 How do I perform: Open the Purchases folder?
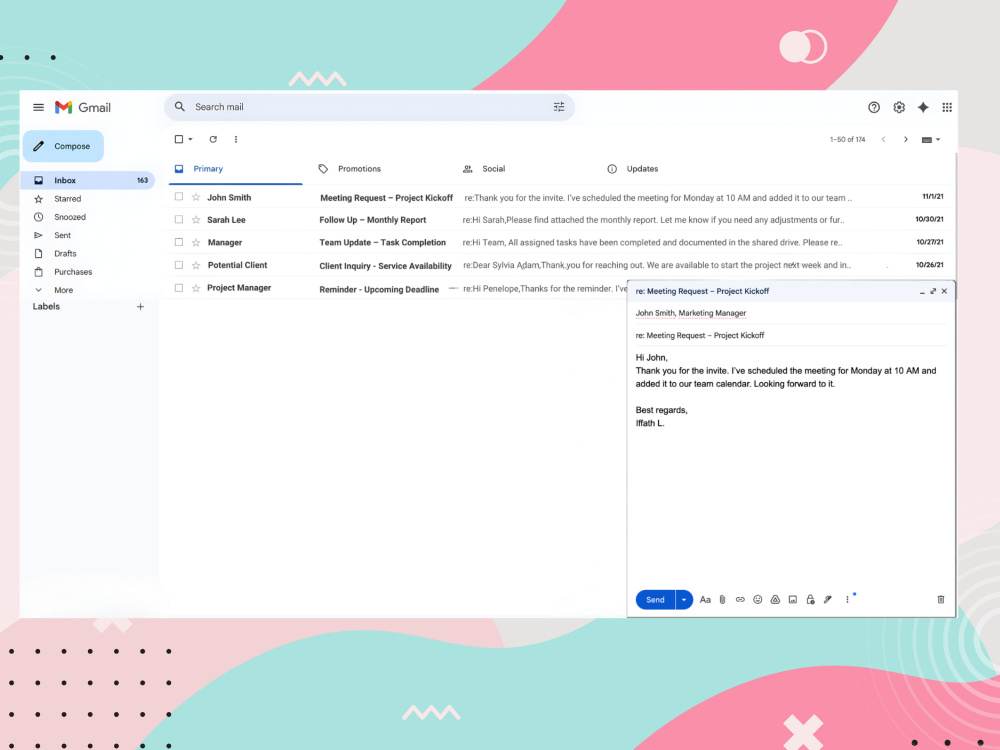tap(73, 272)
